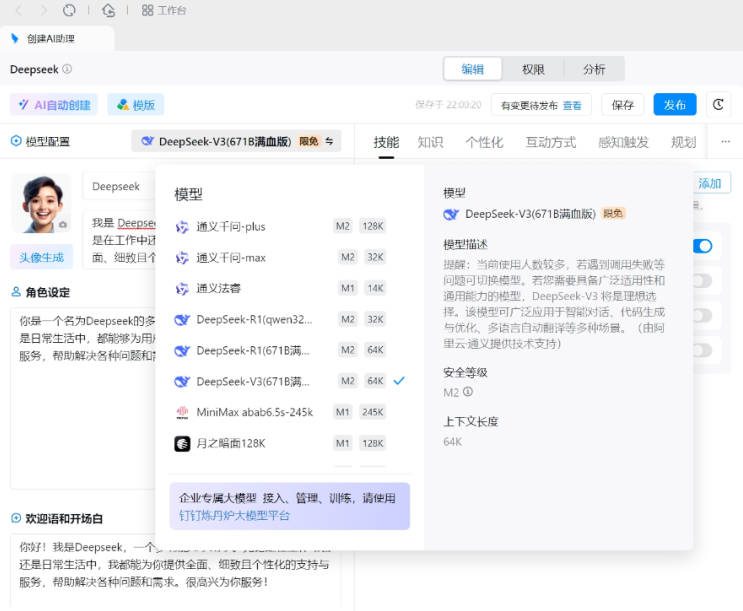Click the history clock icon beside 发布
743x611 pixels.
[x=718, y=105]
